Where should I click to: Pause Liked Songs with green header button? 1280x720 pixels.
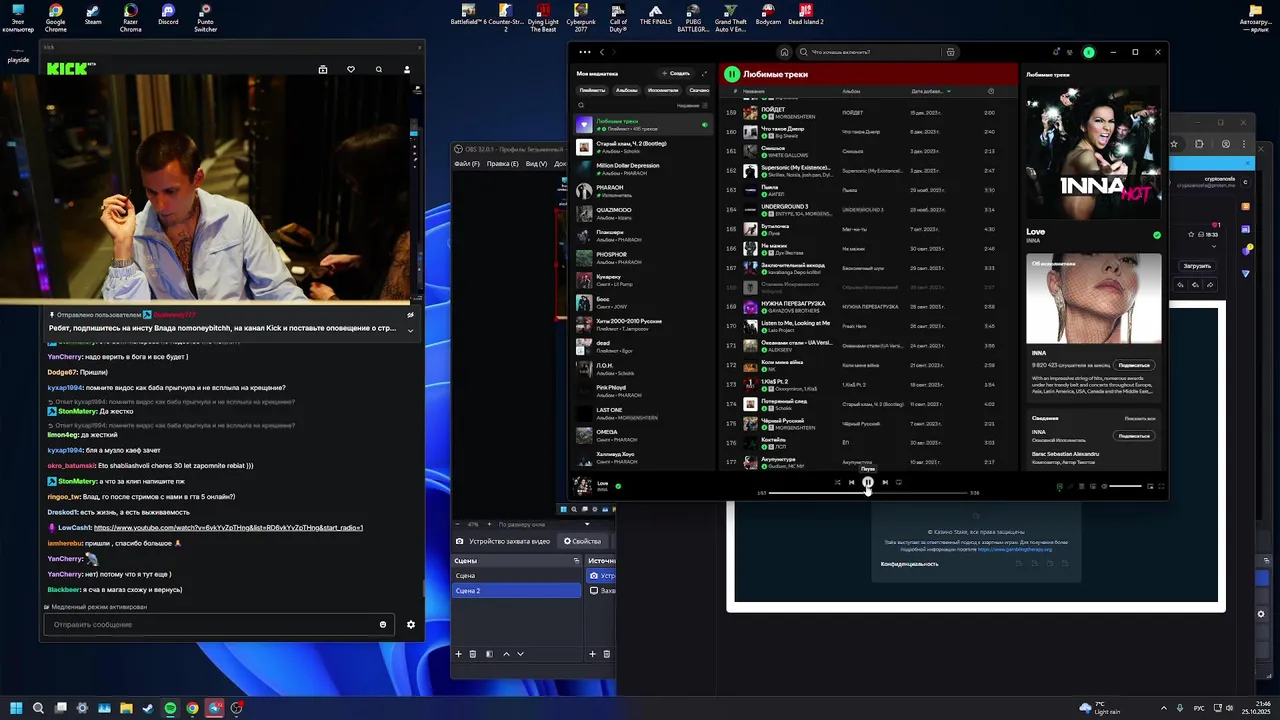point(732,74)
